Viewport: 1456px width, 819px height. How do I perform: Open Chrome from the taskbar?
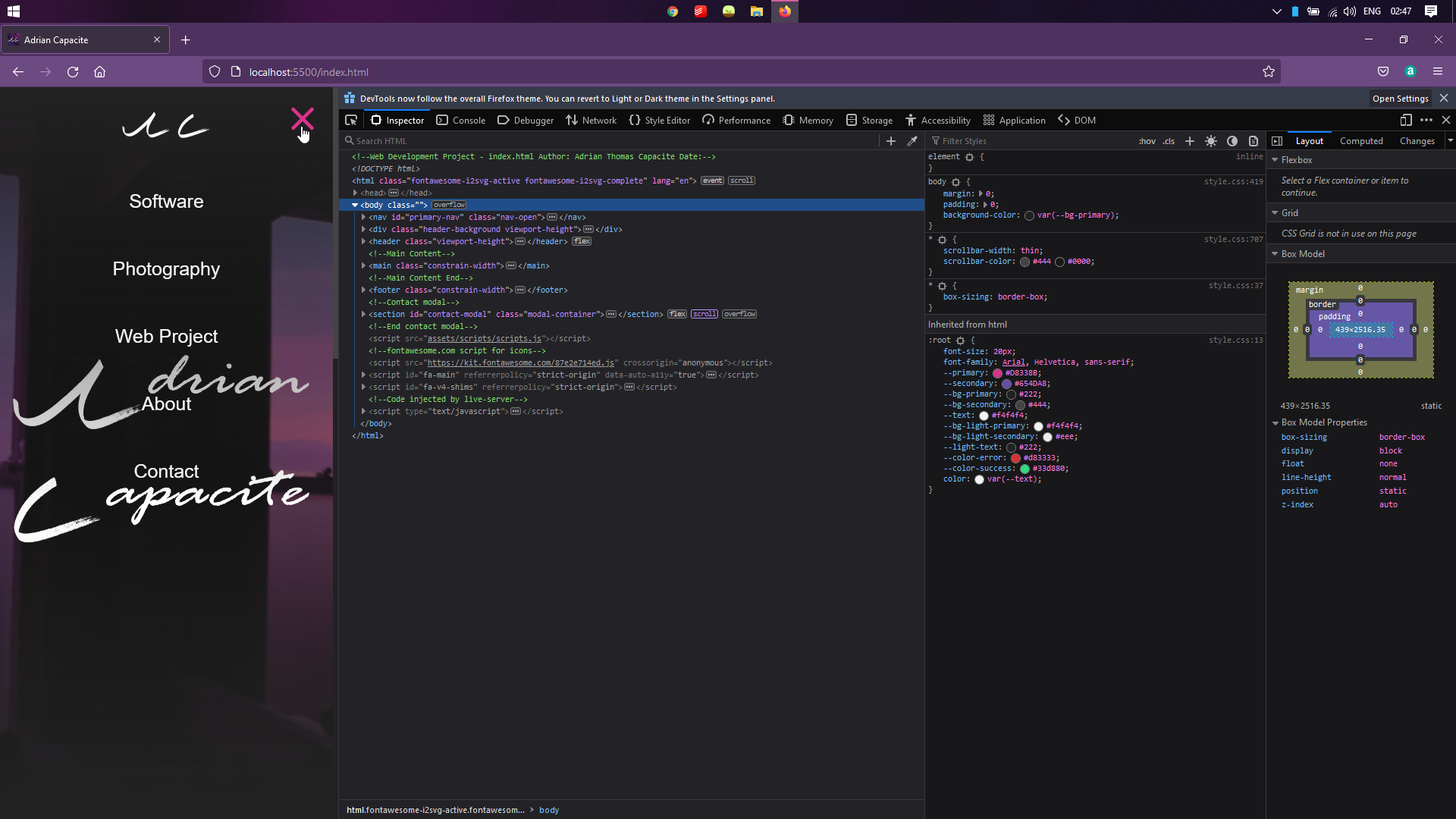click(x=673, y=11)
